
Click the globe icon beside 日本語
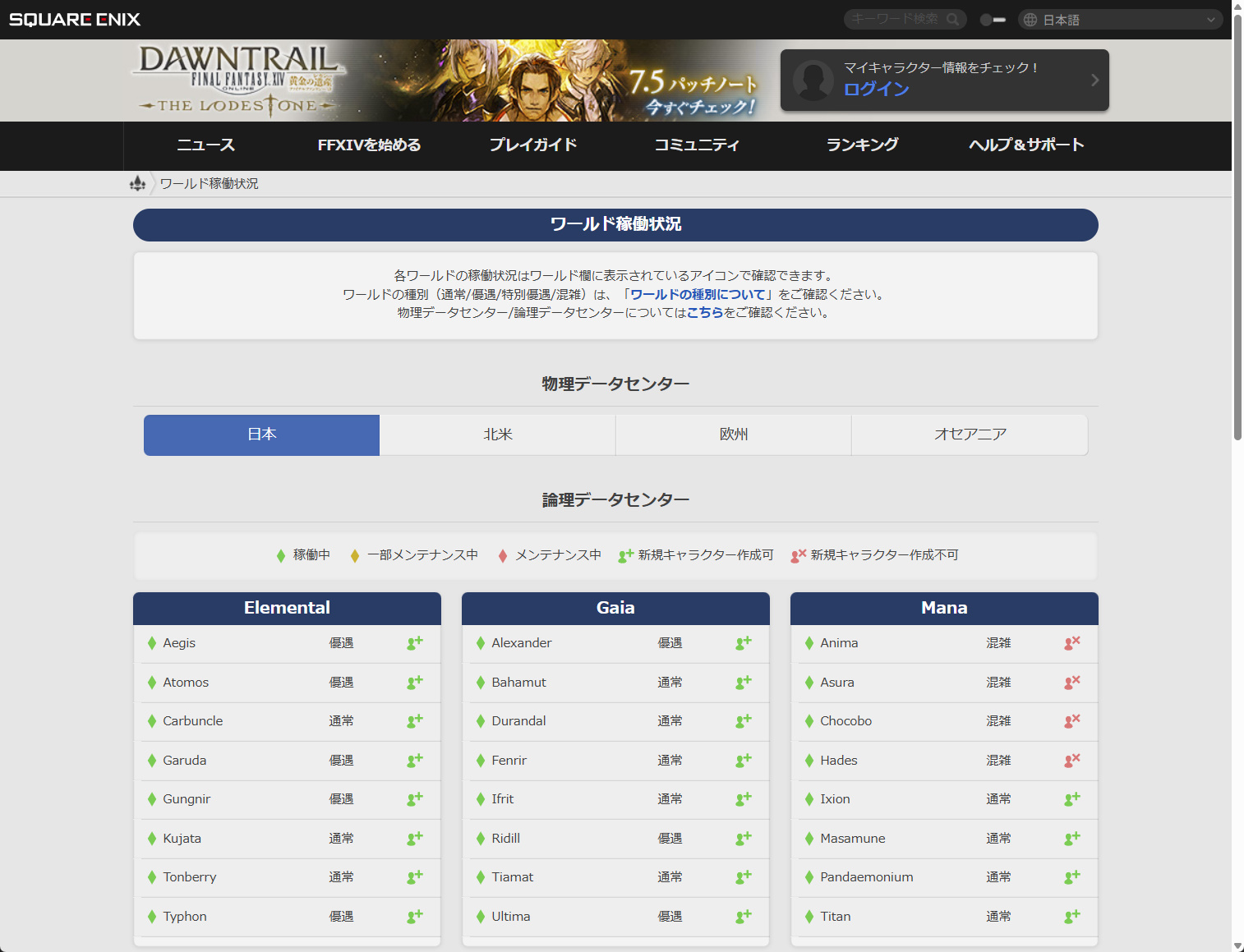coord(1030,20)
